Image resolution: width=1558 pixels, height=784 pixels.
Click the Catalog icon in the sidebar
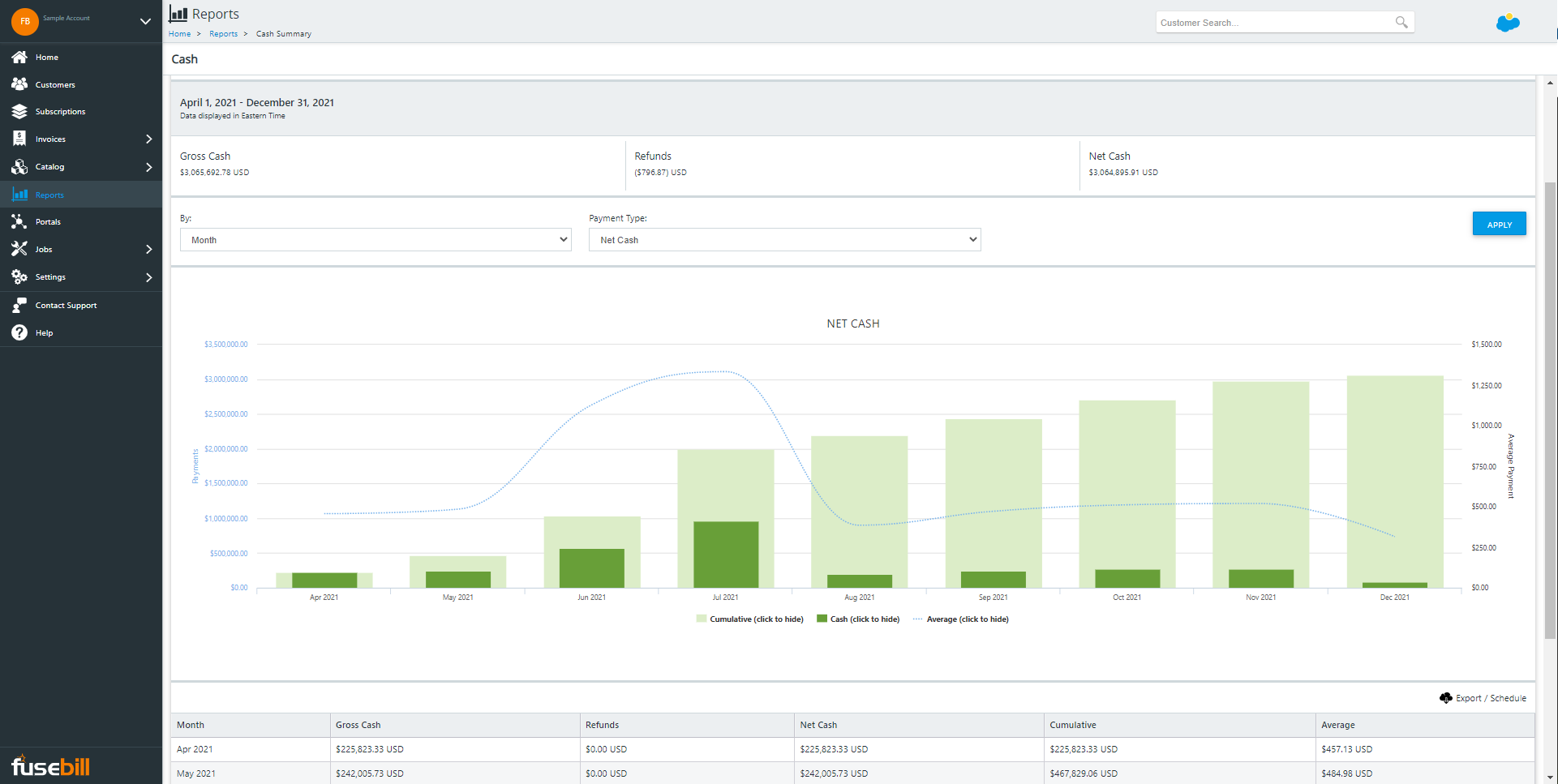click(x=19, y=167)
